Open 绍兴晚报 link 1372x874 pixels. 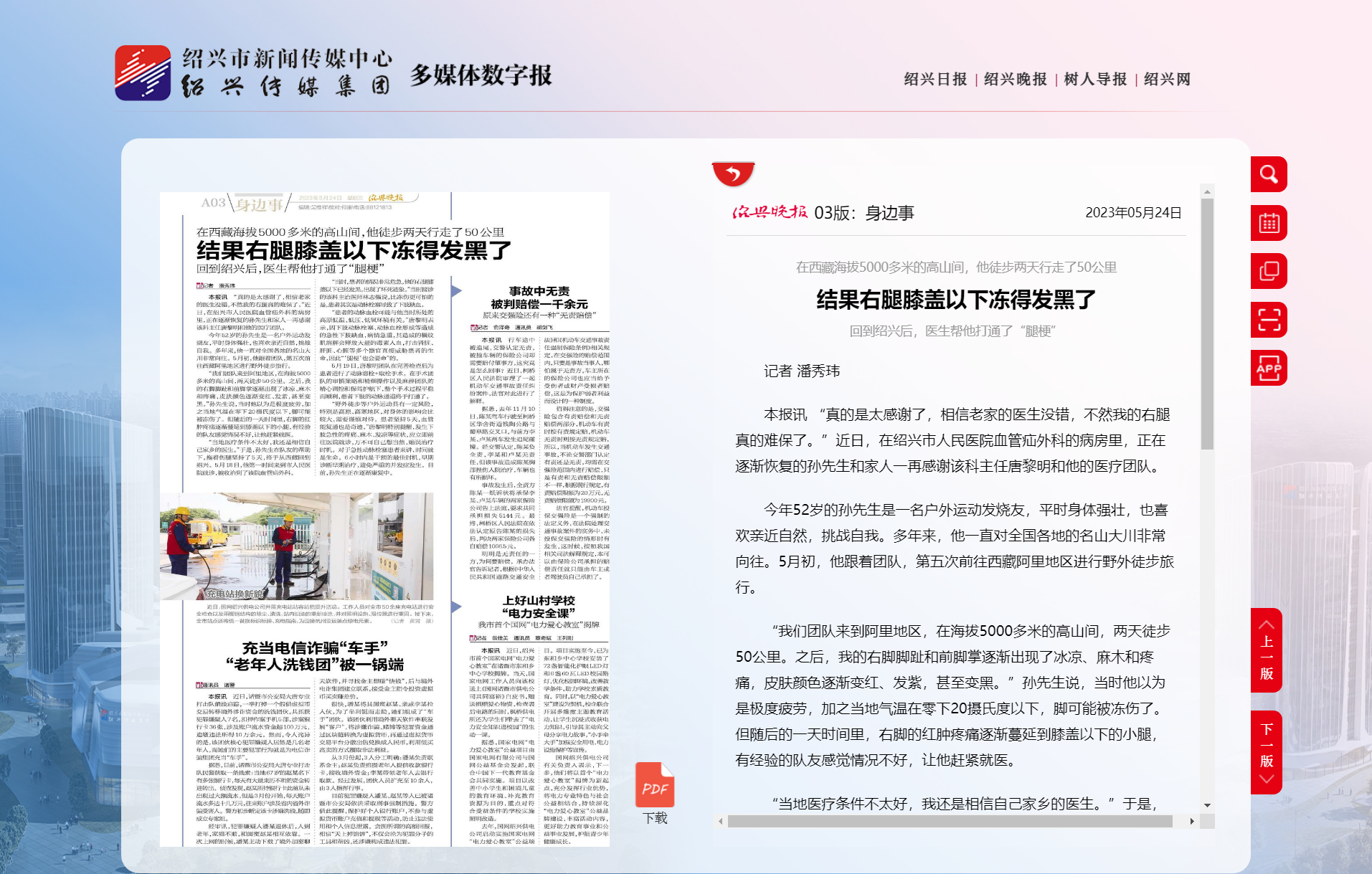point(1016,79)
